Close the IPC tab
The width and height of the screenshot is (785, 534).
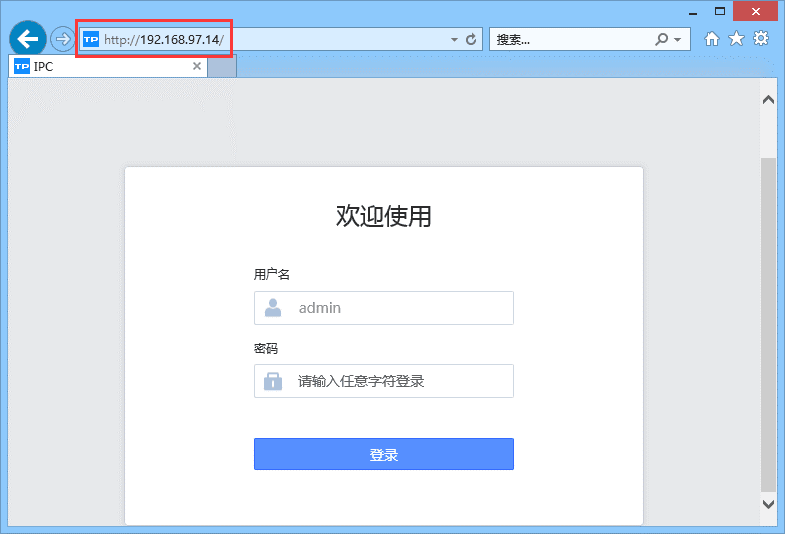(197, 67)
